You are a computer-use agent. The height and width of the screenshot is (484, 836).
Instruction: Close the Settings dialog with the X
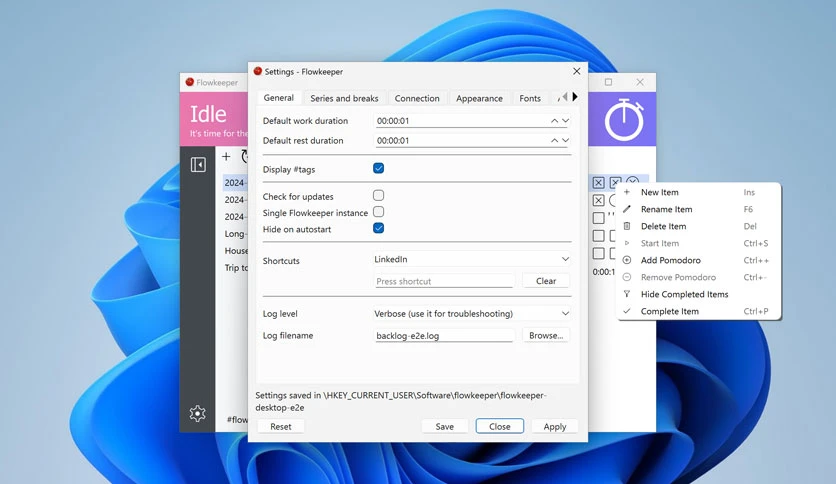click(x=576, y=71)
